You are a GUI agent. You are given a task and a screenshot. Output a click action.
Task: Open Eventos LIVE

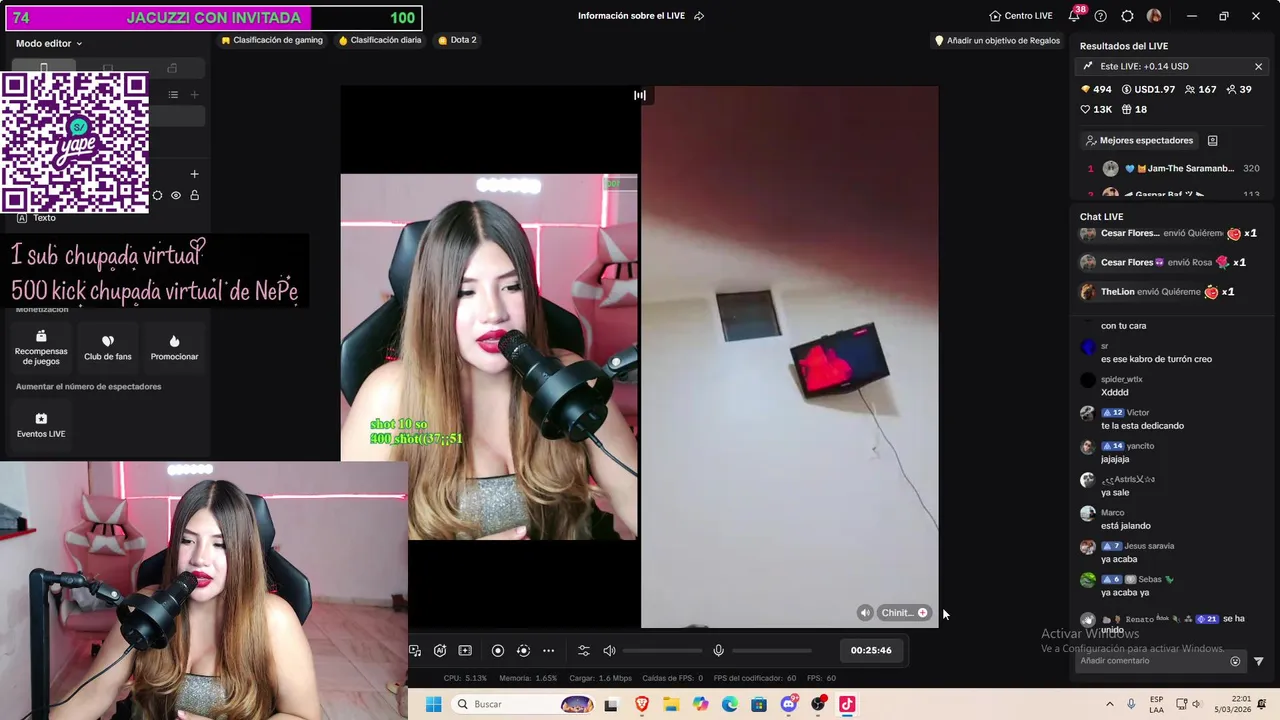[x=41, y=425]
